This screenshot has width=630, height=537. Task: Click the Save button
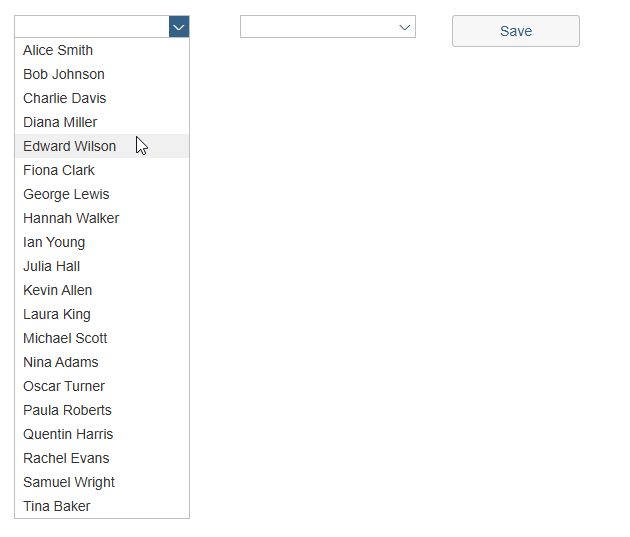tap(515, 31)
